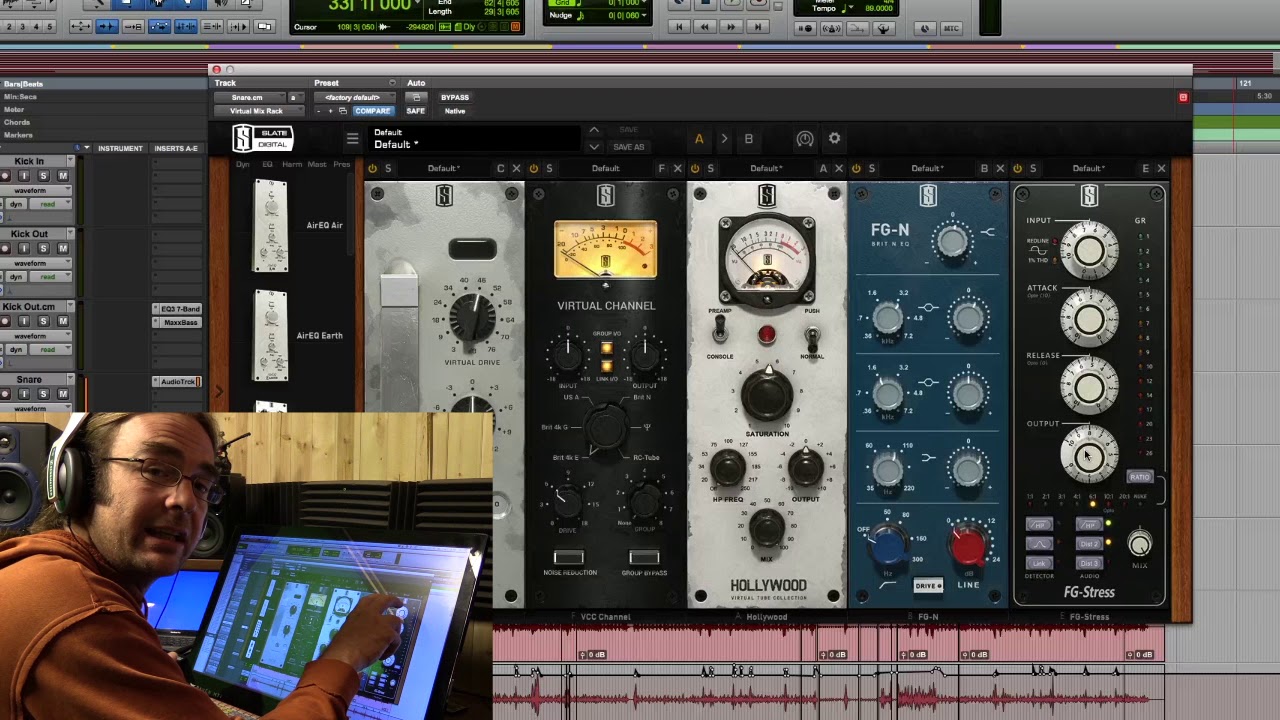The width and height of the screenshot is (1280, 720).
Task: Select the next preset with the down chevron
Action: point(594,147)
